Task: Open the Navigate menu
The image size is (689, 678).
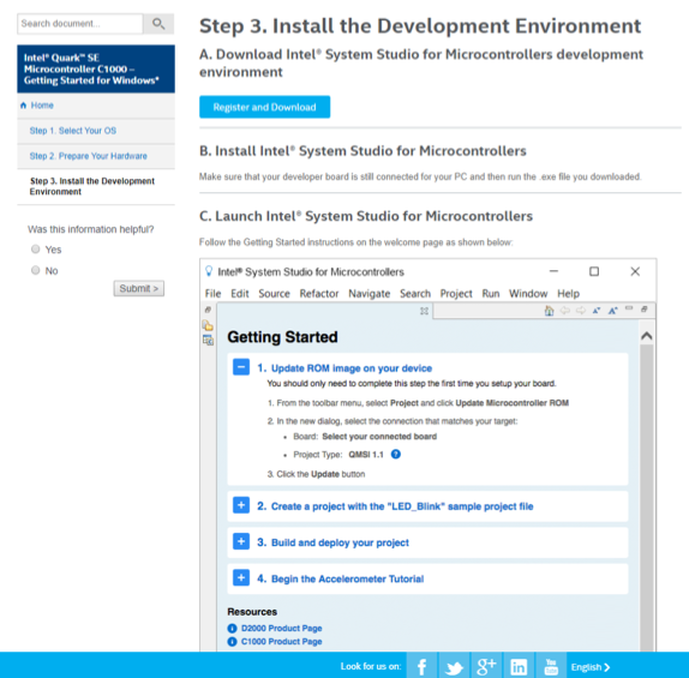Action: click(369, 294)
